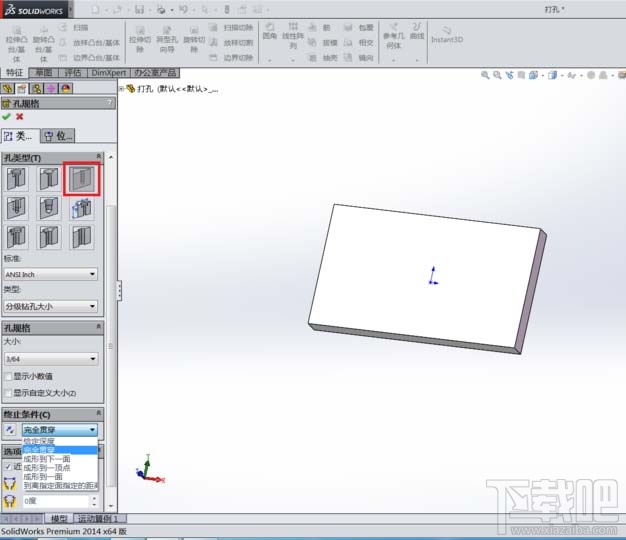Switch to the 运动算例 1 tab
Viewport: 626px width, 540px height.
click(100, 519)
